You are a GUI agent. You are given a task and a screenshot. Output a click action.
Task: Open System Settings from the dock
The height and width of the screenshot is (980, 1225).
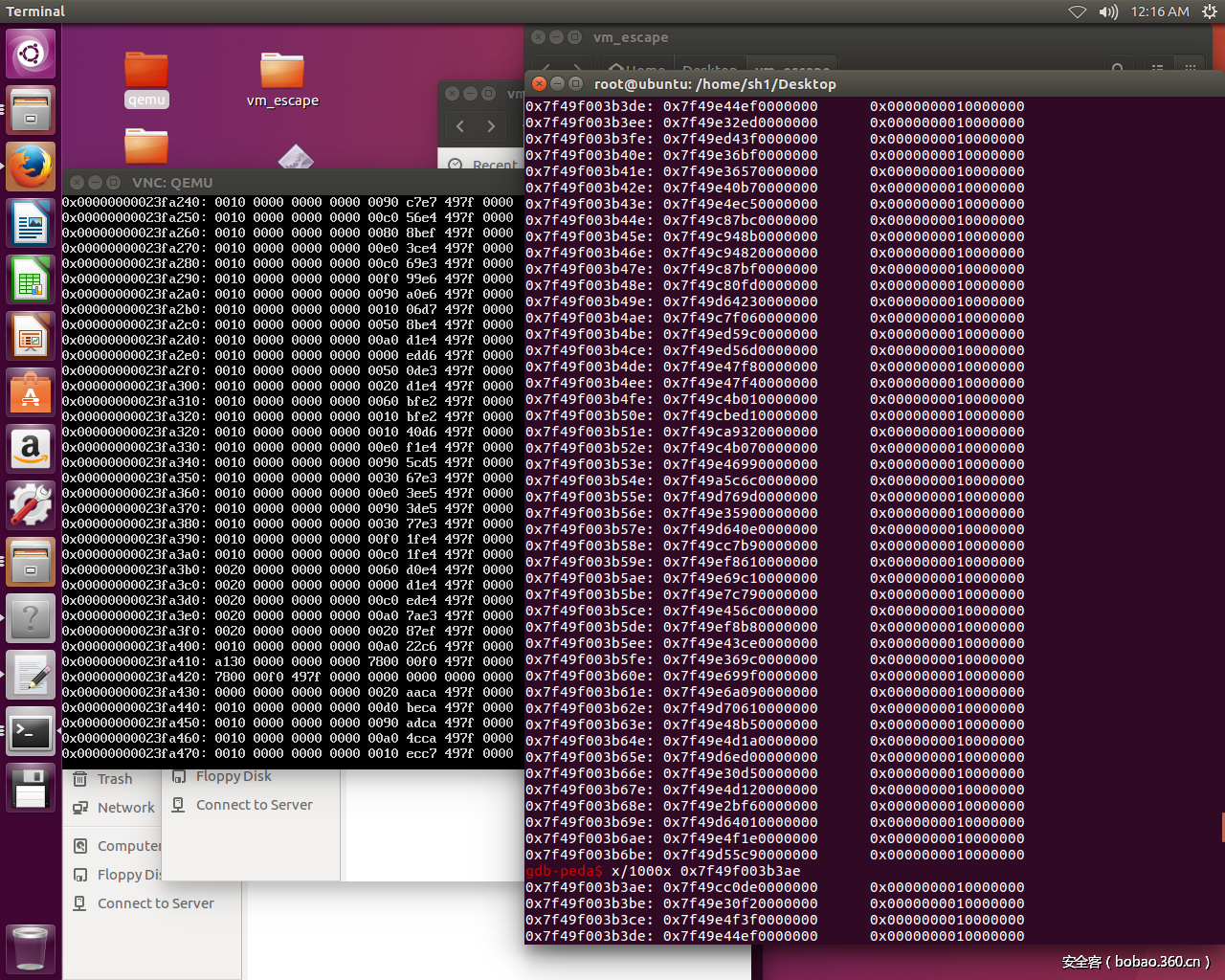coord(31,505)
